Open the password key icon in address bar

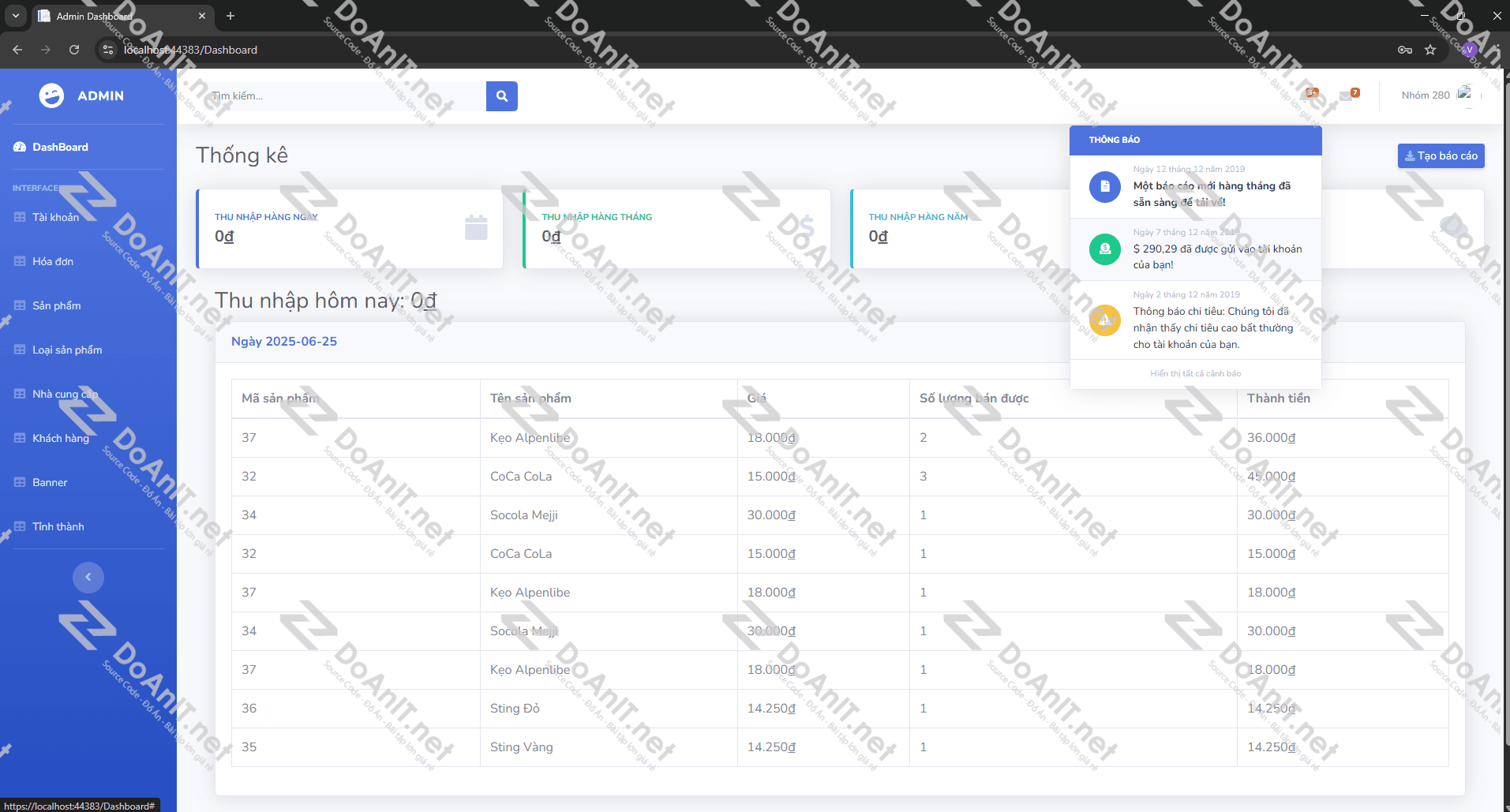pos(1405,50)
